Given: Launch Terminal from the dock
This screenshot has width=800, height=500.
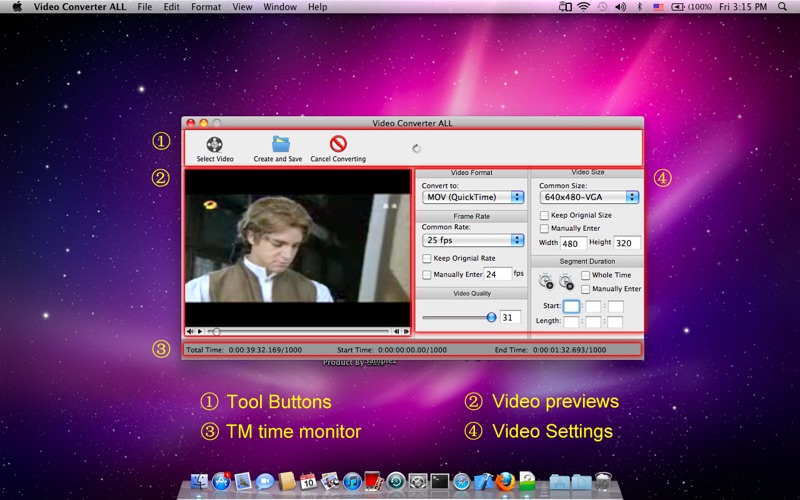Looking at the screenshot, I should 440,481.
